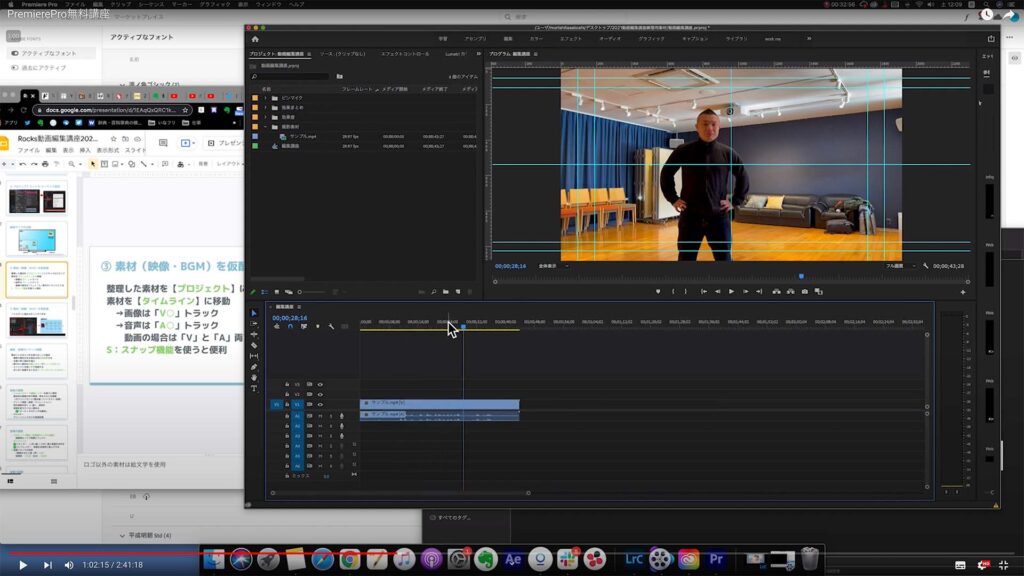Viewport: 1024px width, 576px height.
Task: Select the Razor tool in the tools panel
Action: tap(254, 345)
